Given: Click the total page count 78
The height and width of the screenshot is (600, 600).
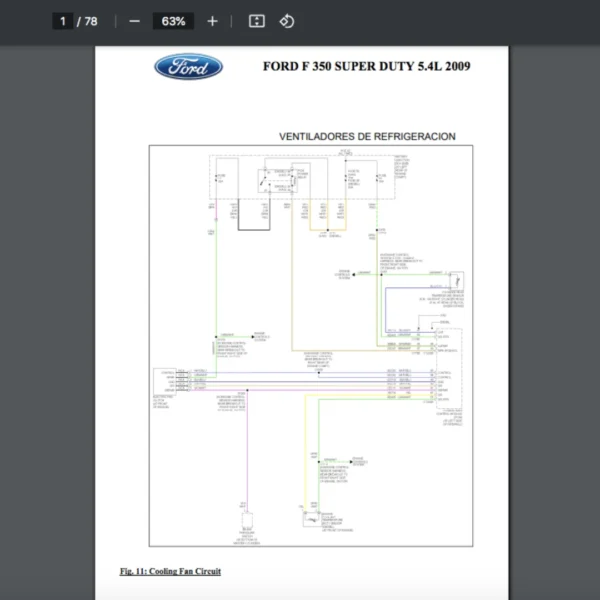Looking at the screenshot, I should point(91,21).
